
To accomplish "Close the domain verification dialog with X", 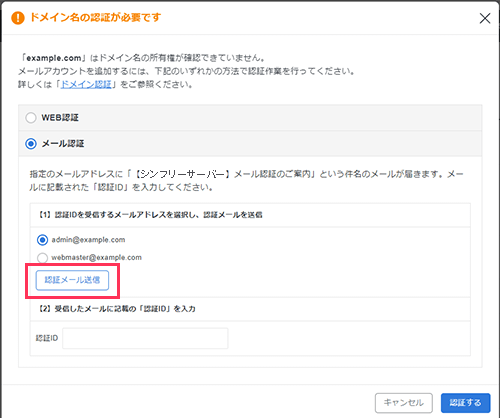I will (485, 18).
